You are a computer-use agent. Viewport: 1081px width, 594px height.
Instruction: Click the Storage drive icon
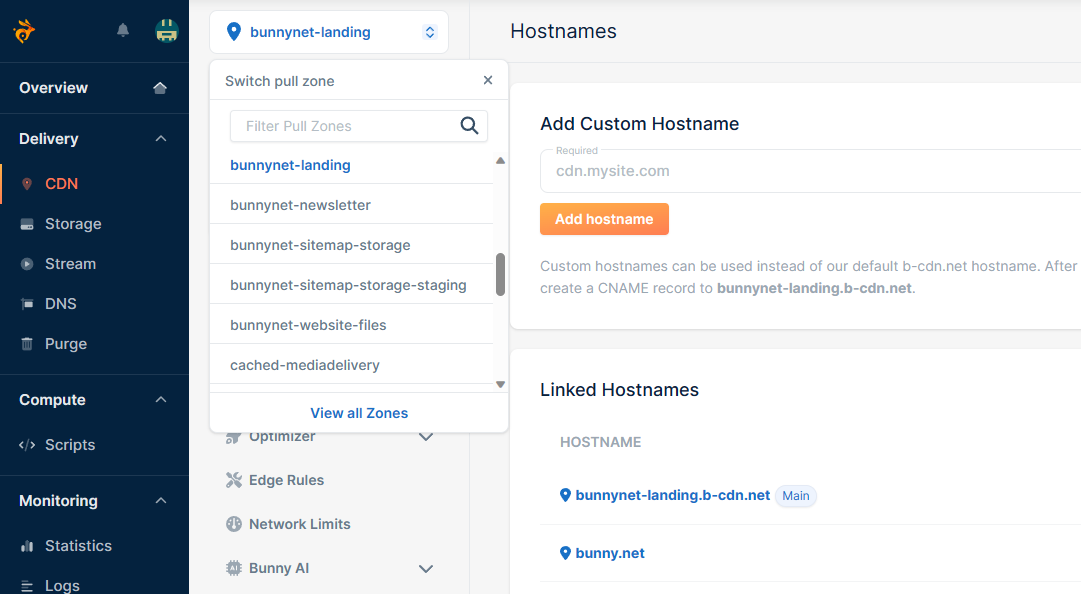[27, 224]
